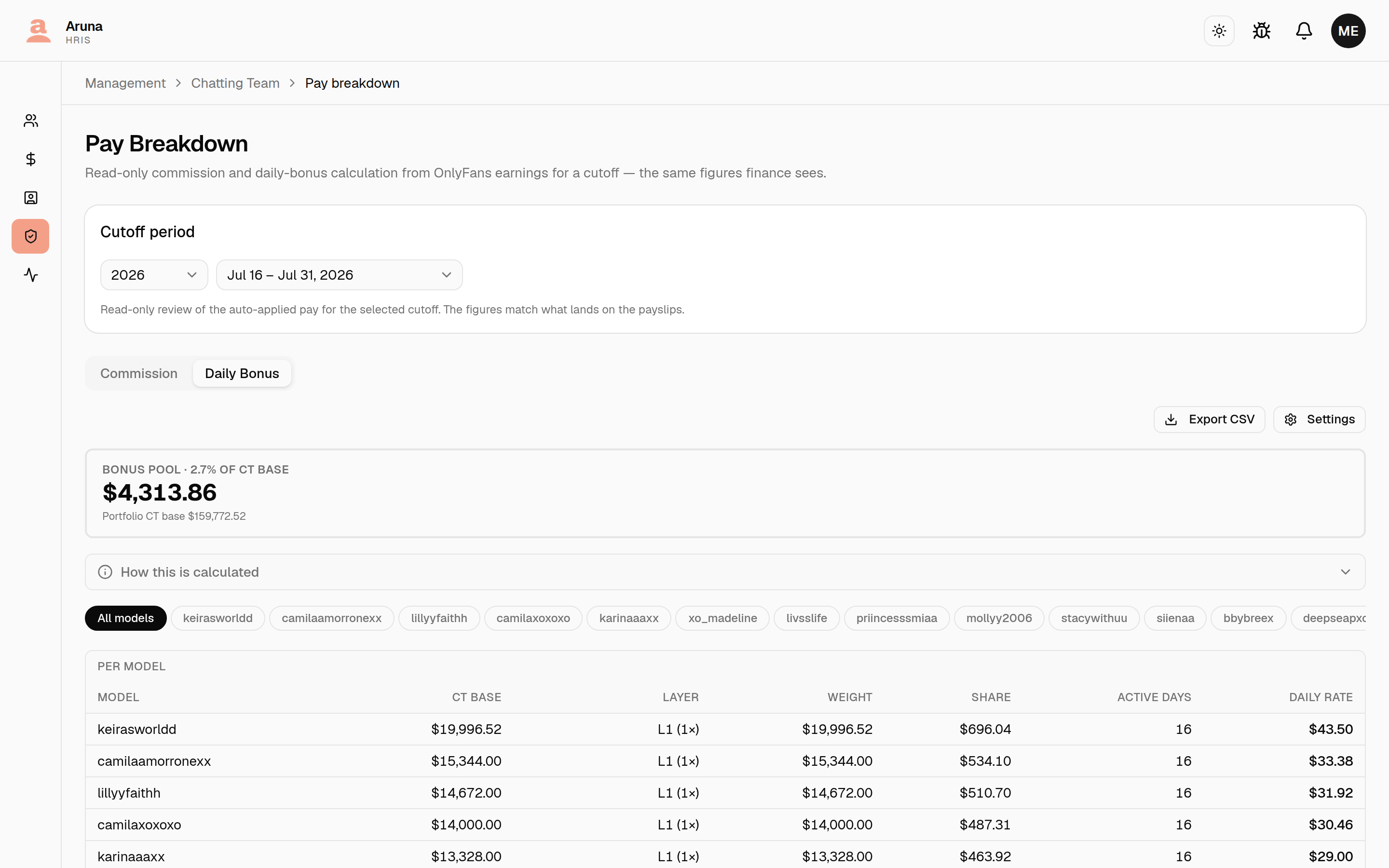Filter by camilaxoxoxo chip
This screenshot has height=868, width=1389.
click(x=533, y=618)
